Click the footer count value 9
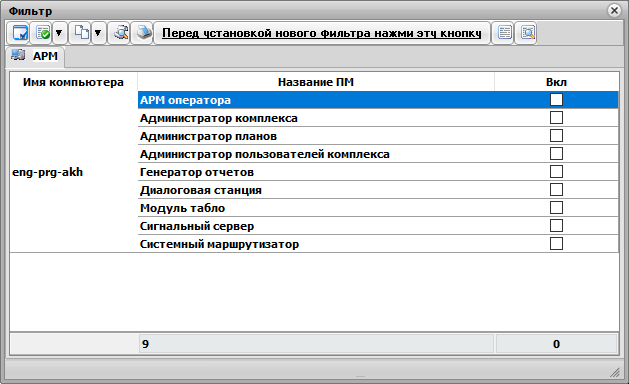This screenshot has height=384, width=629. [316, 344]
